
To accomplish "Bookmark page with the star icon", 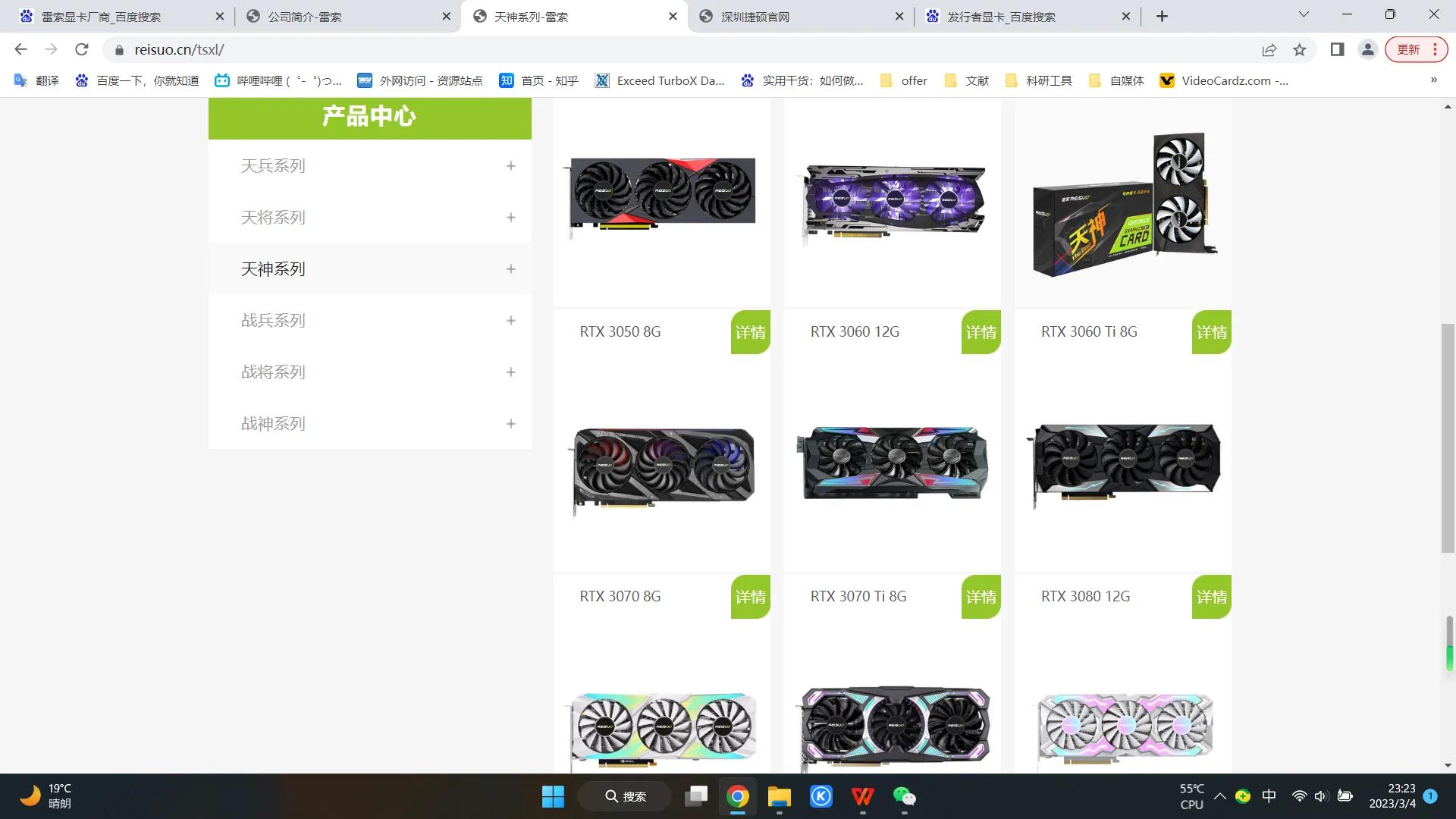I will [1300, 49].
